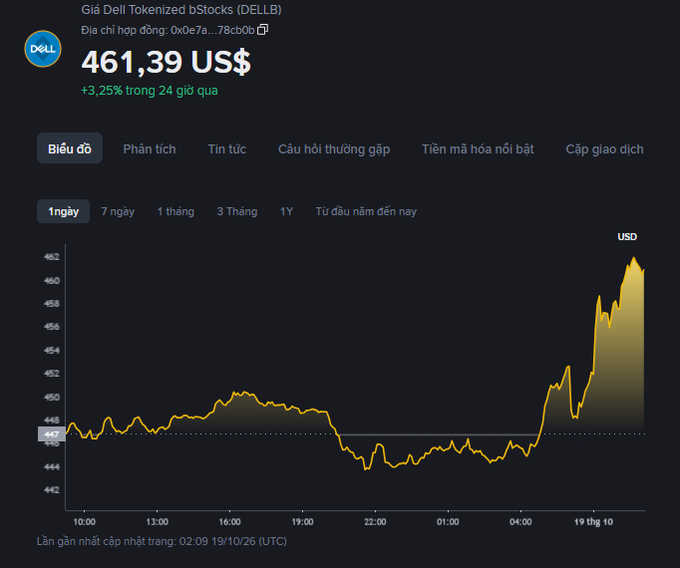Select the 7 ngày time range
The width and height of the screenshot is (680, 568).
118,211
